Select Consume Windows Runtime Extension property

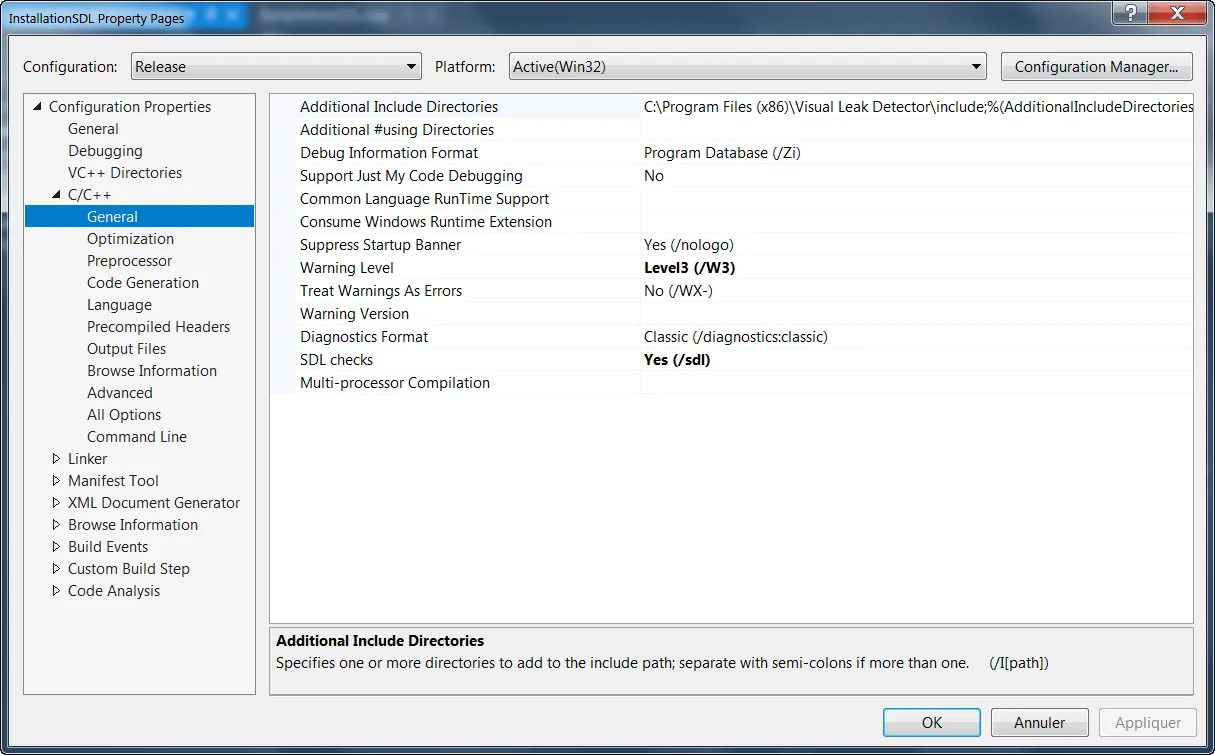point(426,222)
